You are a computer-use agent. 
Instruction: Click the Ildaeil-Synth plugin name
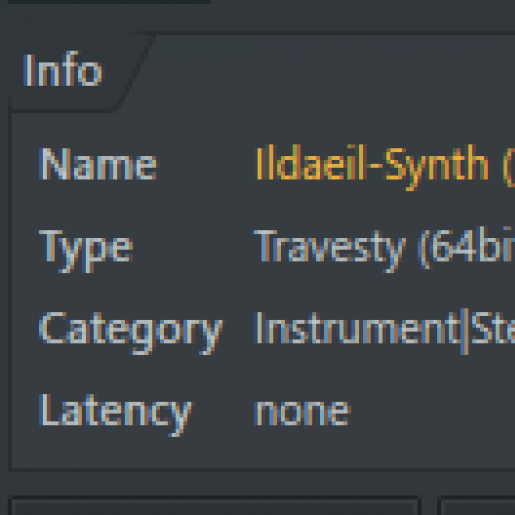coord(372,165)
